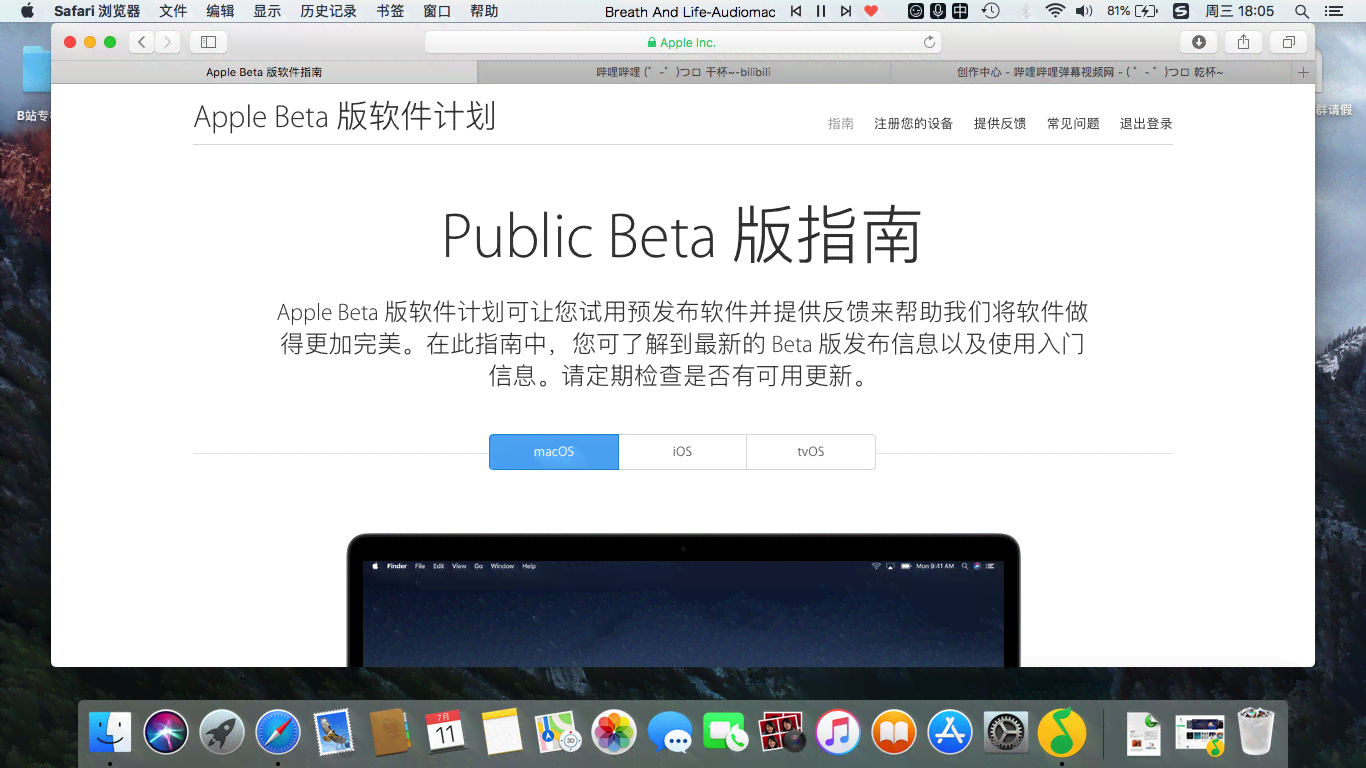Open the 指南 navigation link
The width and height of the screenshot is (1366, 768).
click(x=841, y=124)
